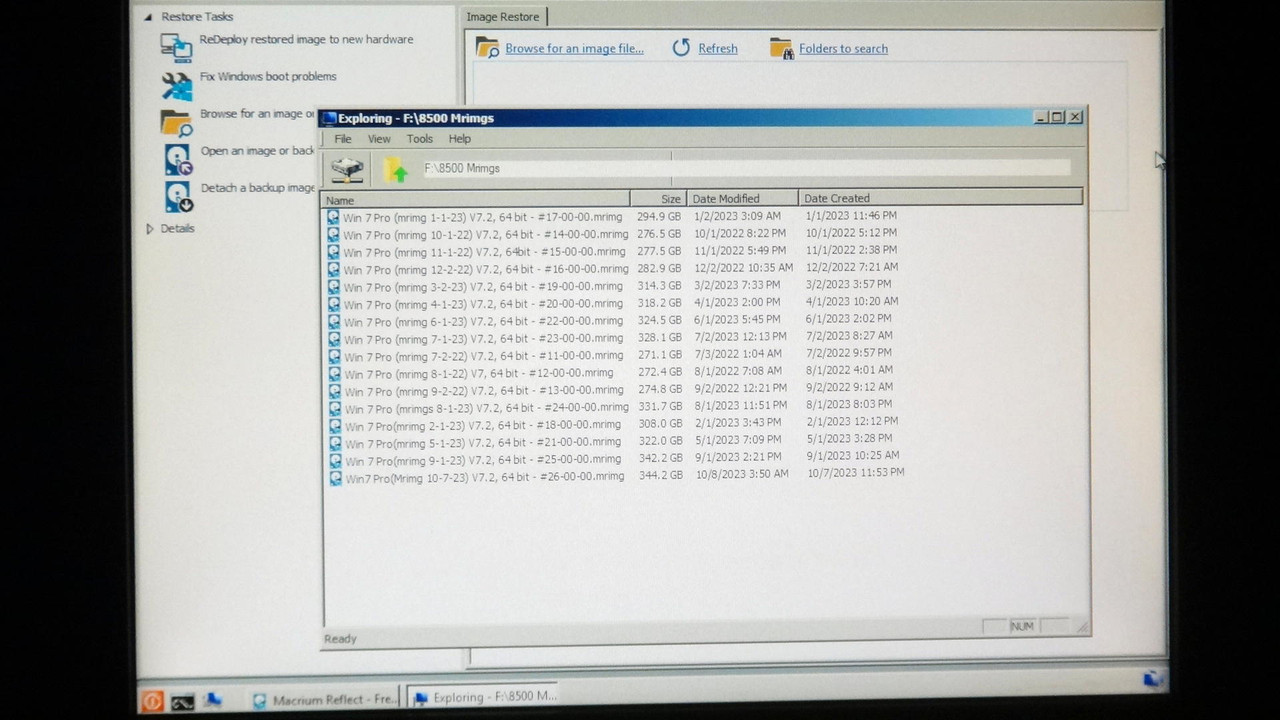
Task: Open the Tools menu
Action: click(x=420, y=139)
